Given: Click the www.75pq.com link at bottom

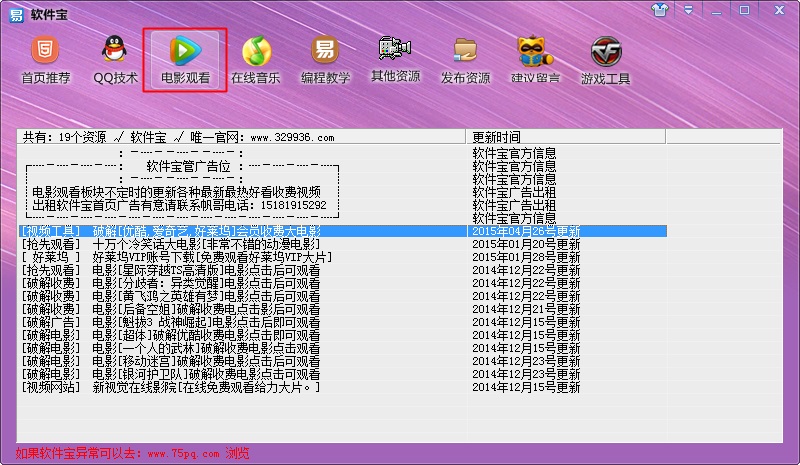Looking at the screenshot, I should click(x=184, y=453).
